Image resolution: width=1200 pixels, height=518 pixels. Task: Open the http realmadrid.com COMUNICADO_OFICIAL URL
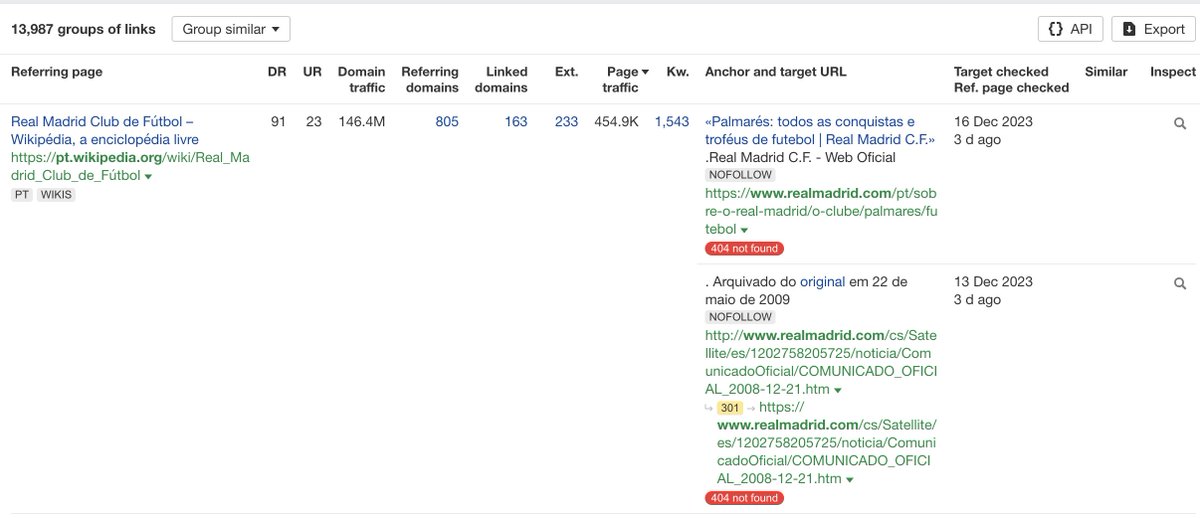pyautogui.click(x=820, y=362)
